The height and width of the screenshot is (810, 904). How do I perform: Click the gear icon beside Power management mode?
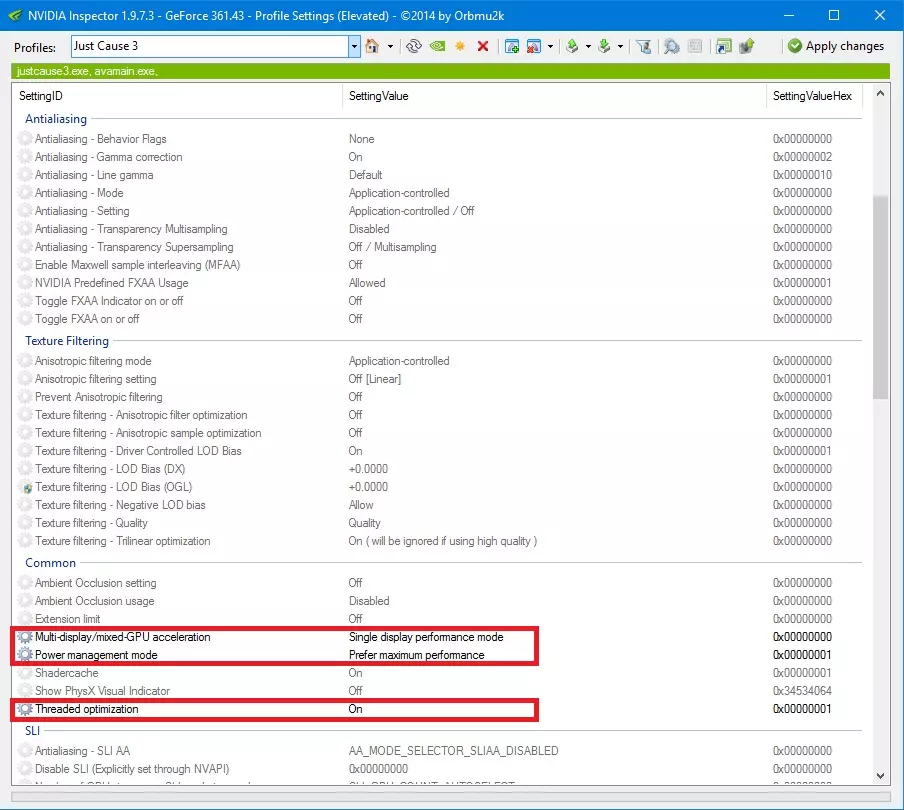coord(25,655)
